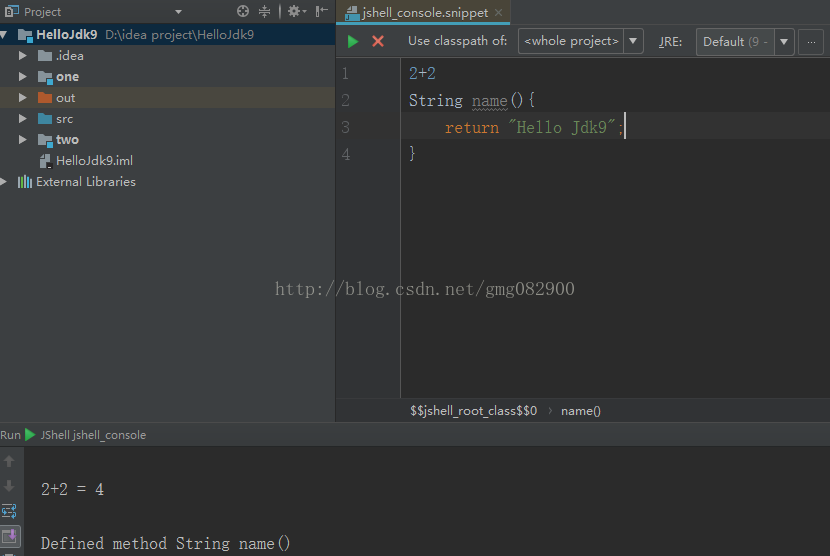
Task: Toggle scroll to end in Run console
Action: pyautogui.click(x=10, y=536)
